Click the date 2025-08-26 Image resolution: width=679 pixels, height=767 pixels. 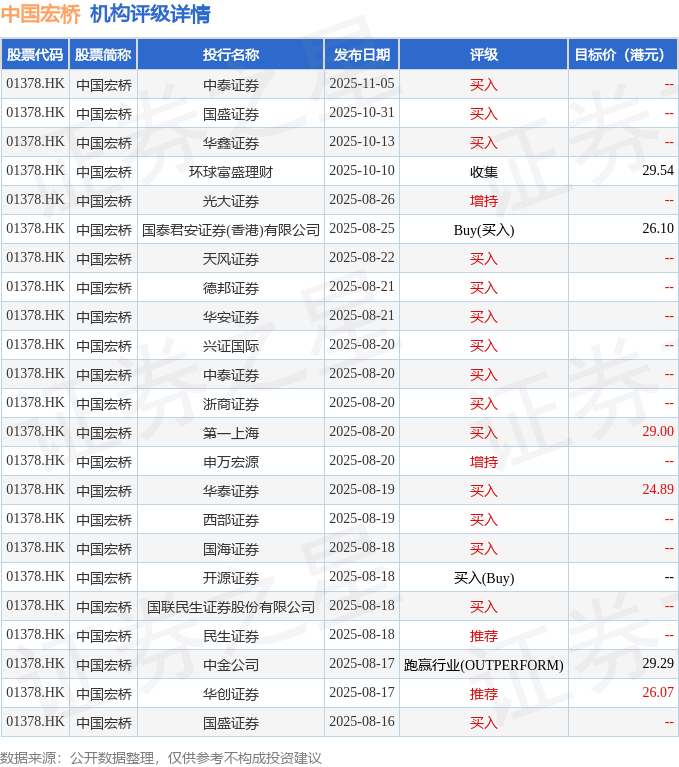pos(362,200)
